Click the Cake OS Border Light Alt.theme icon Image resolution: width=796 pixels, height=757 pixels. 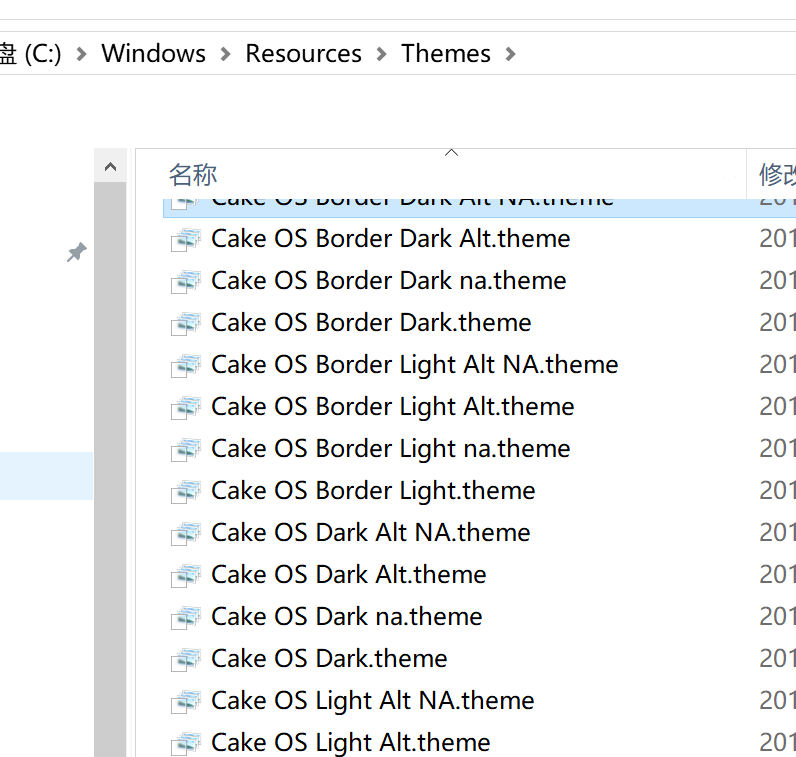(x=186, y=407)
